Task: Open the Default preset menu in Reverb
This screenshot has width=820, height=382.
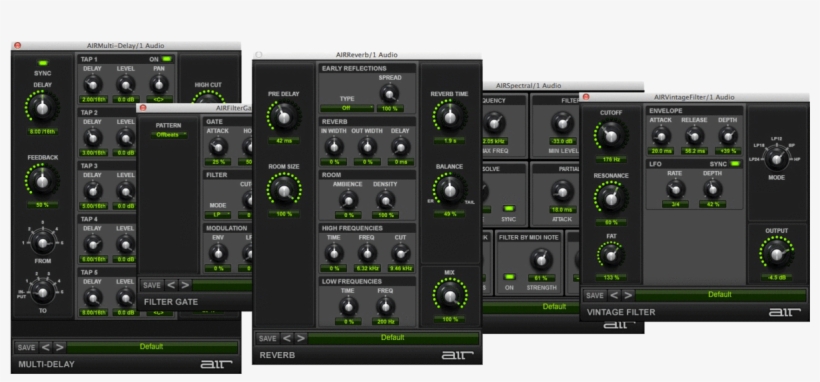Action: coord(393,338)
